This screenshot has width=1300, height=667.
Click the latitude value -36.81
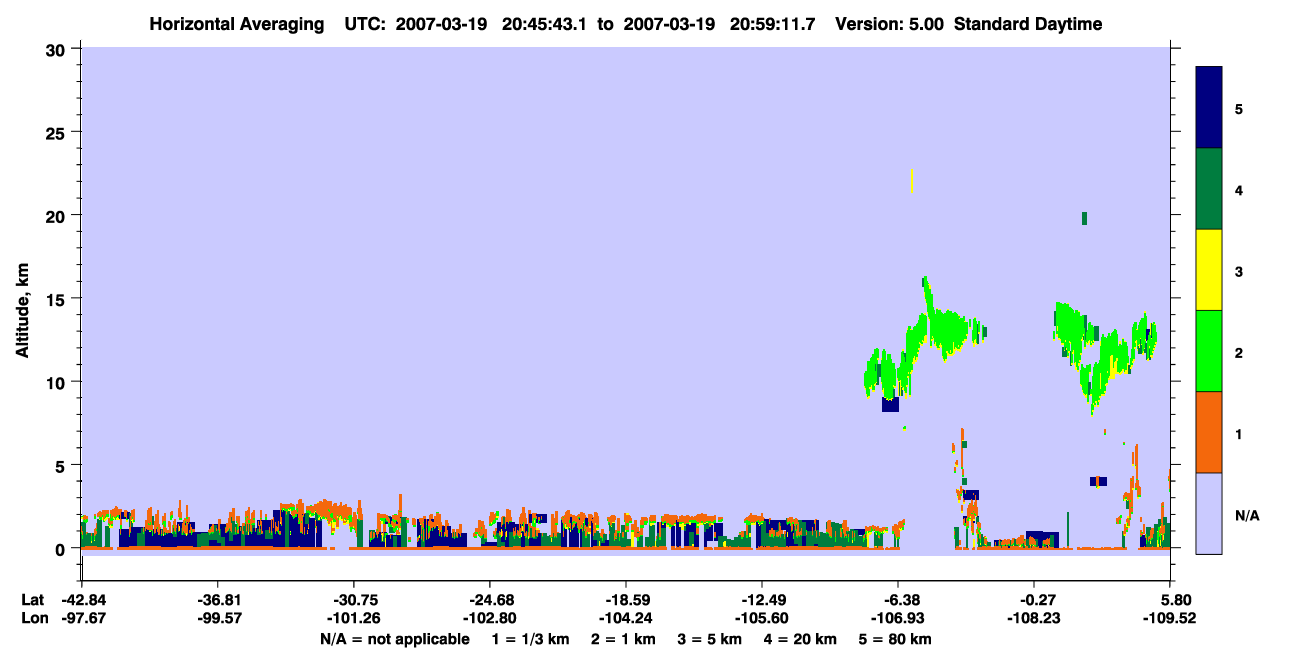217,600
